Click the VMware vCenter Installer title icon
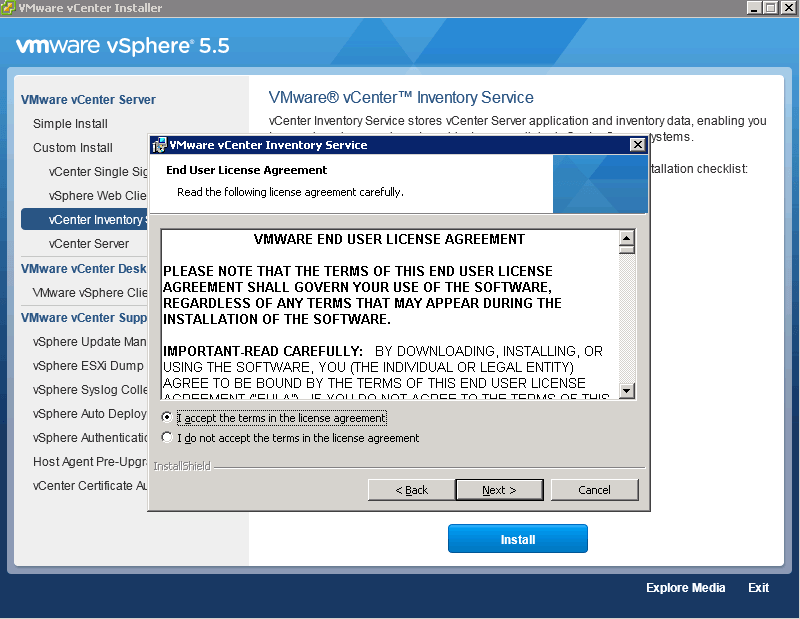 click(8, 8)
